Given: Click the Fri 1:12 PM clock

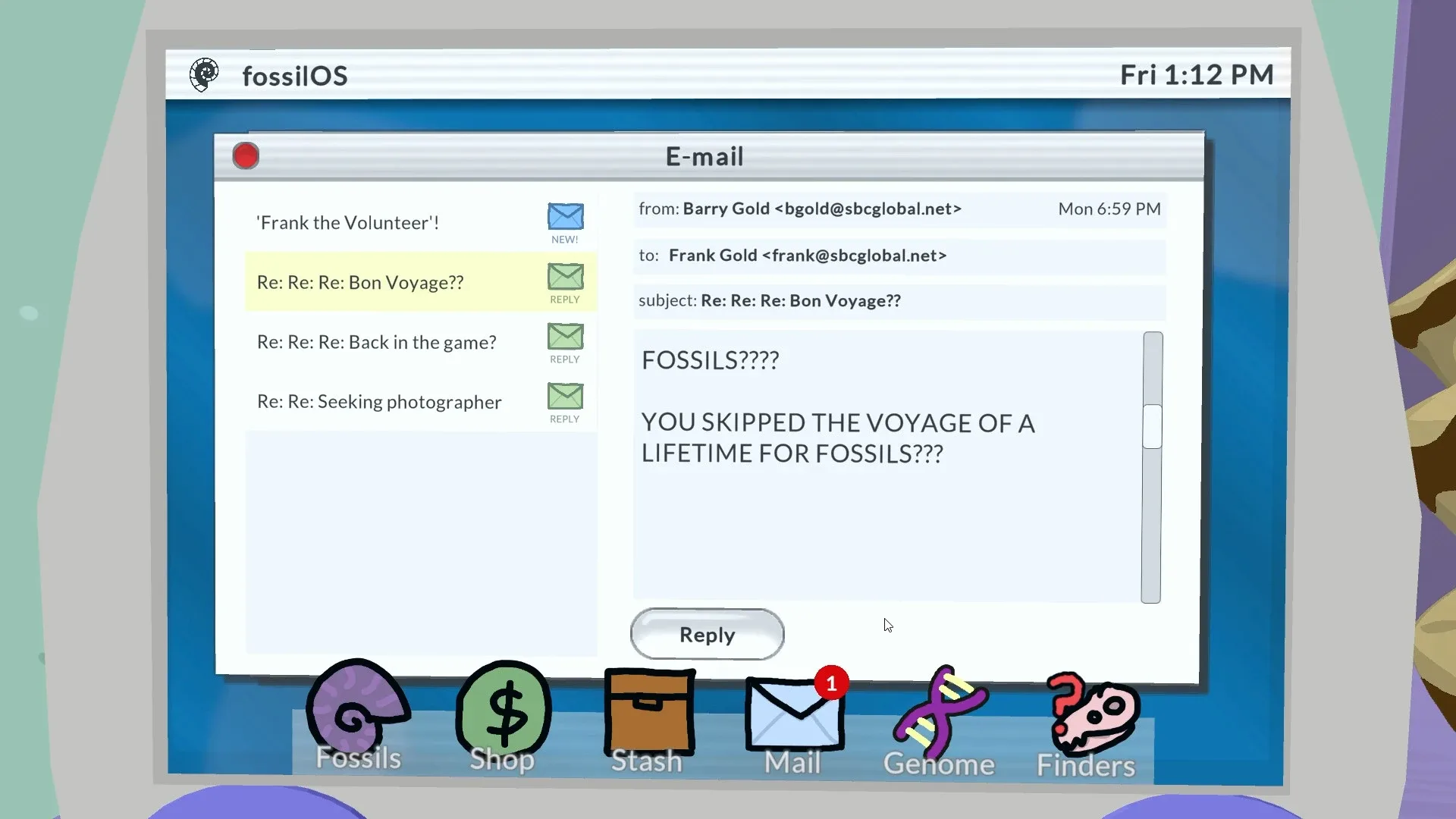Looking at the screenshot, I should (x=1196, y=75).
